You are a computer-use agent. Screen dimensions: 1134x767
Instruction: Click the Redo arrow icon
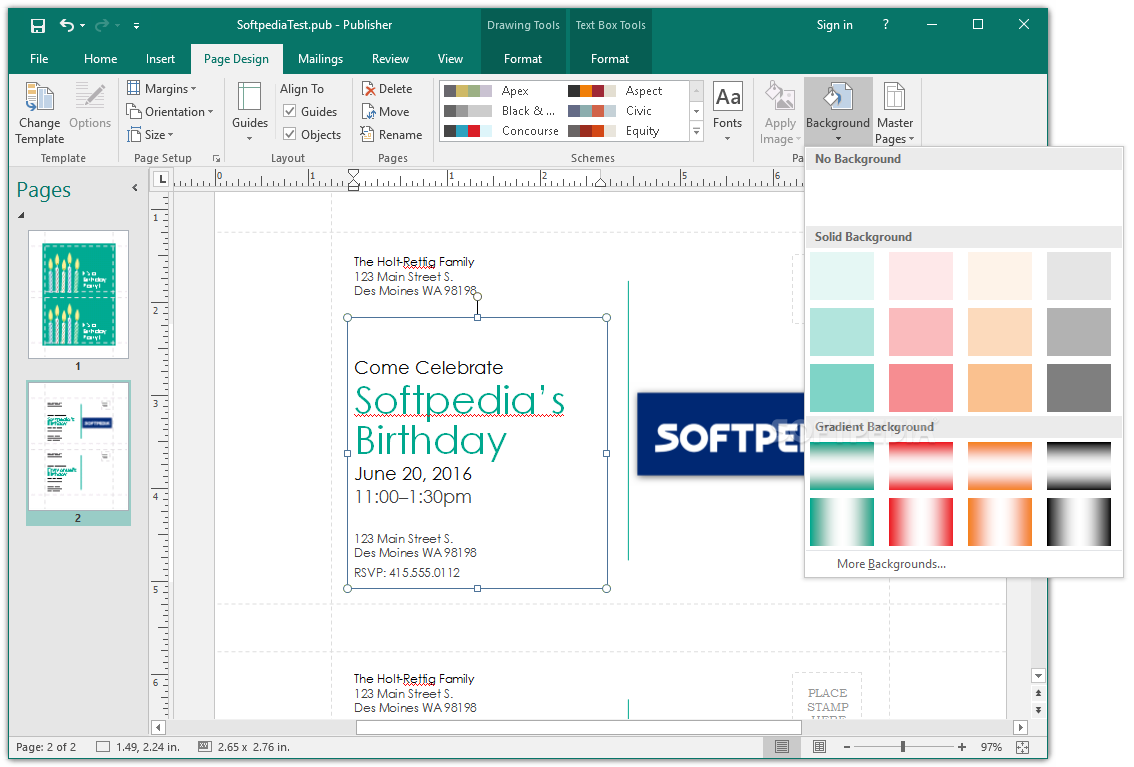[103, 25]
